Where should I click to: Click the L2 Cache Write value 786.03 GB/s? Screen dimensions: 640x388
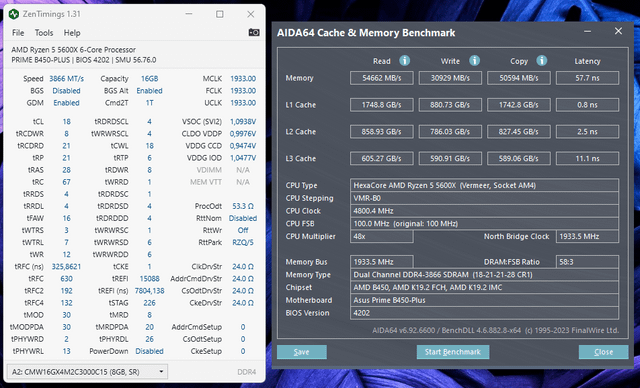point(450,132)
